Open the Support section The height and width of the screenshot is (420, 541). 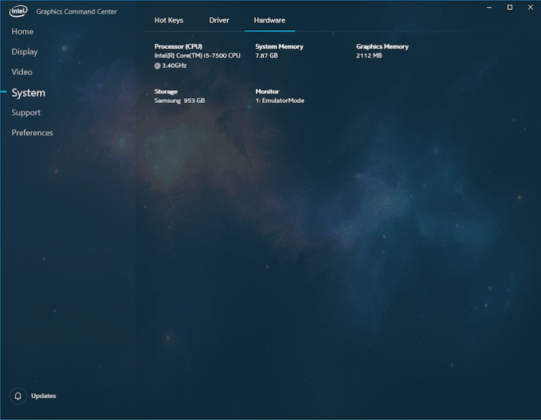26,113
